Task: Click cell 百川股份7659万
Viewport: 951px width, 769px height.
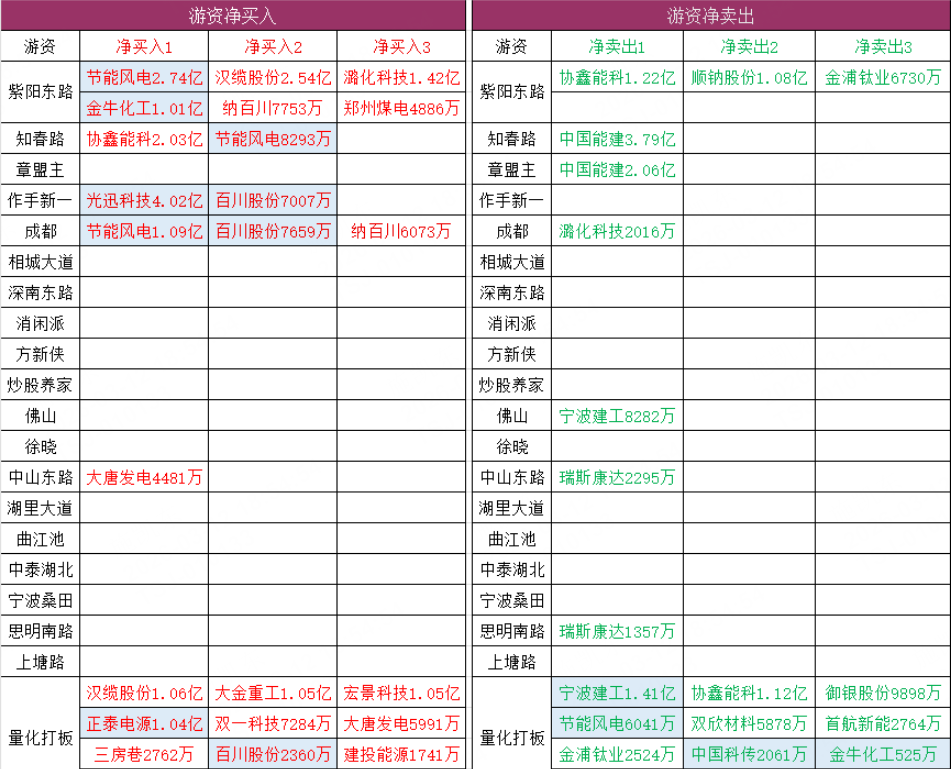Action: 273,231
